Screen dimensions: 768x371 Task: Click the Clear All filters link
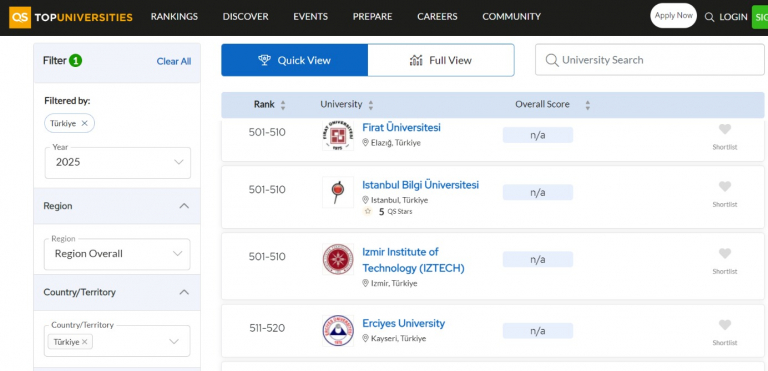click(x=174, y=61)
